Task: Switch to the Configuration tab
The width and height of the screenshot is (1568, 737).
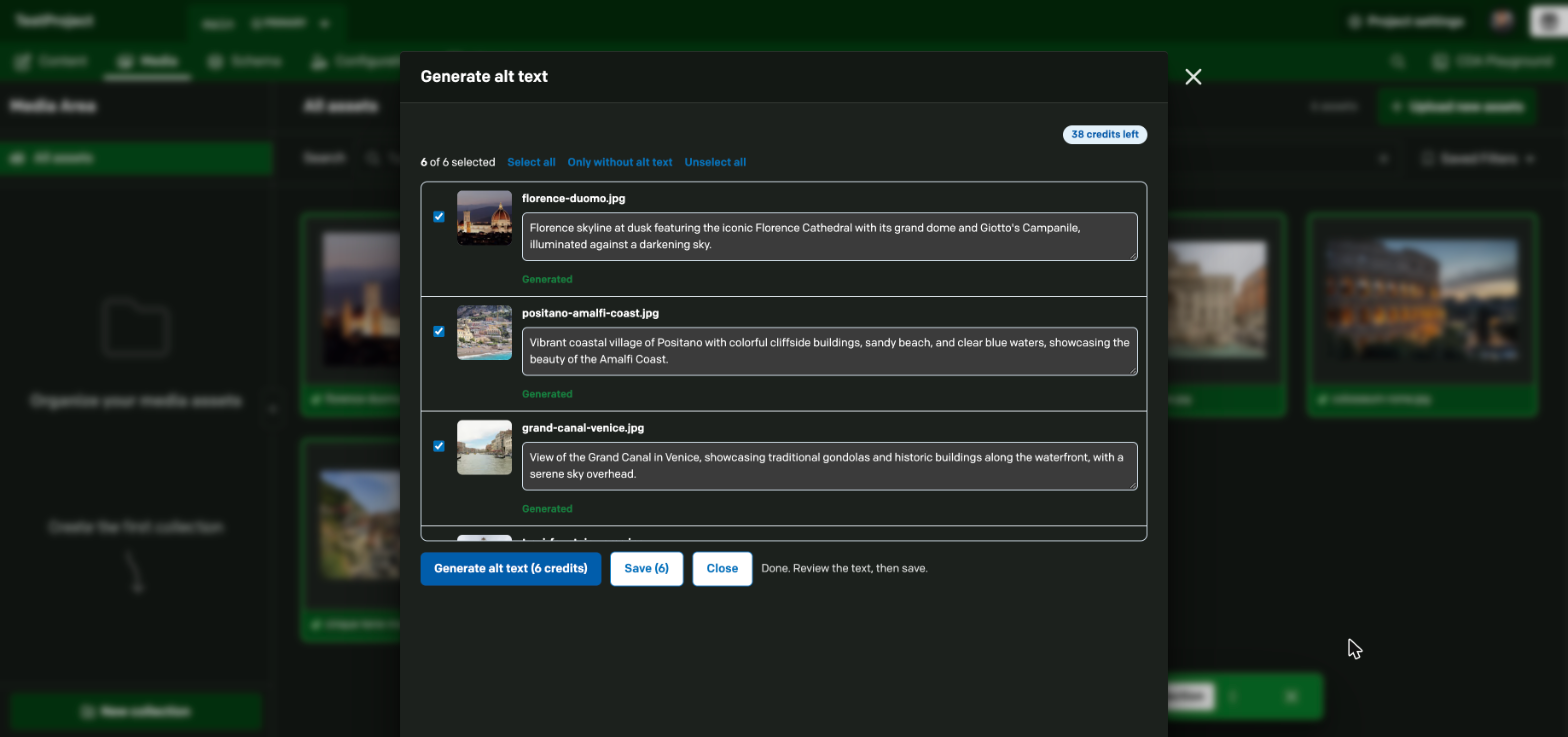Action: tap(355, 61)
